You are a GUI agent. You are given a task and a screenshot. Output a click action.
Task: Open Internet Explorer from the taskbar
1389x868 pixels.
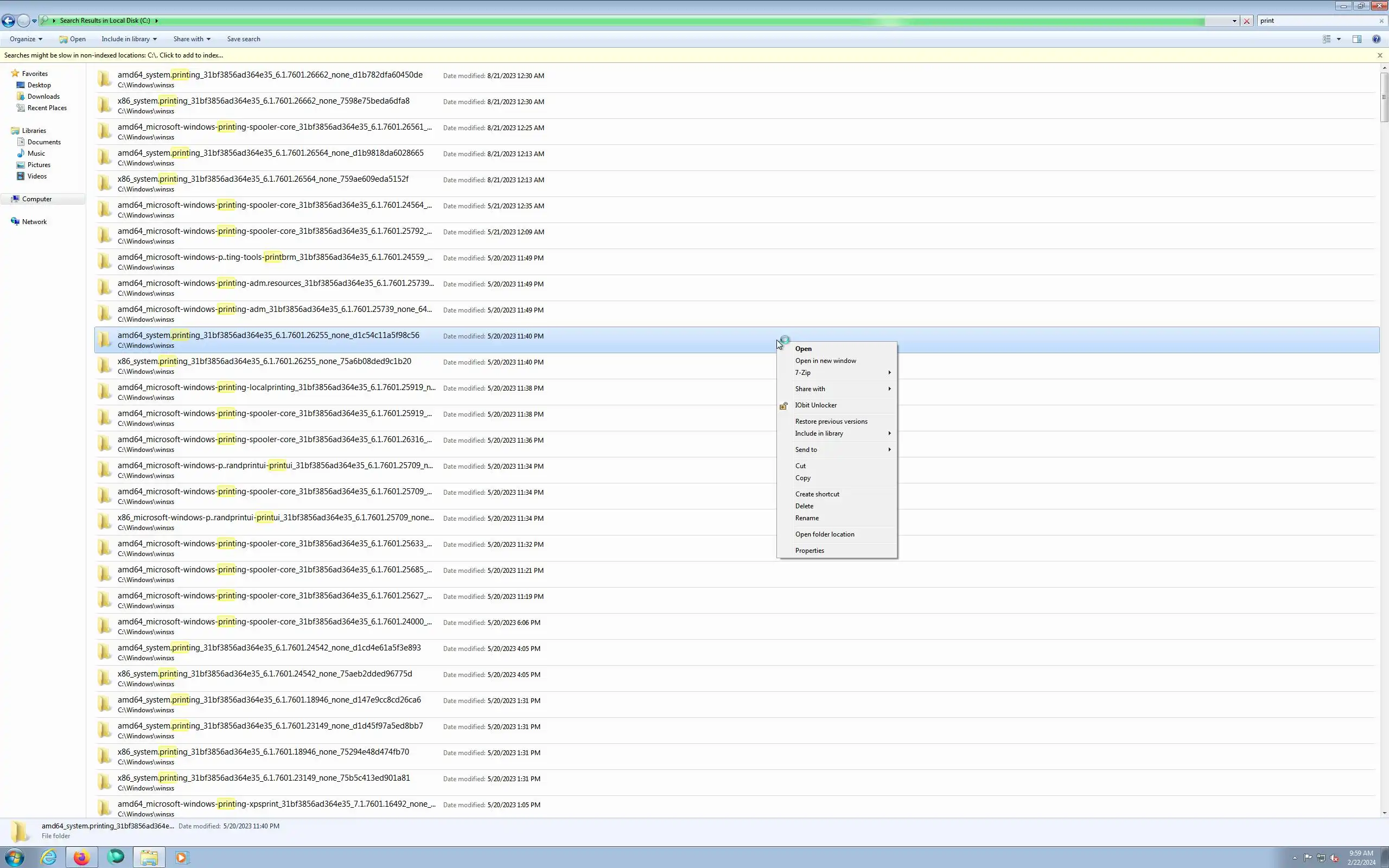pos(48,857)
